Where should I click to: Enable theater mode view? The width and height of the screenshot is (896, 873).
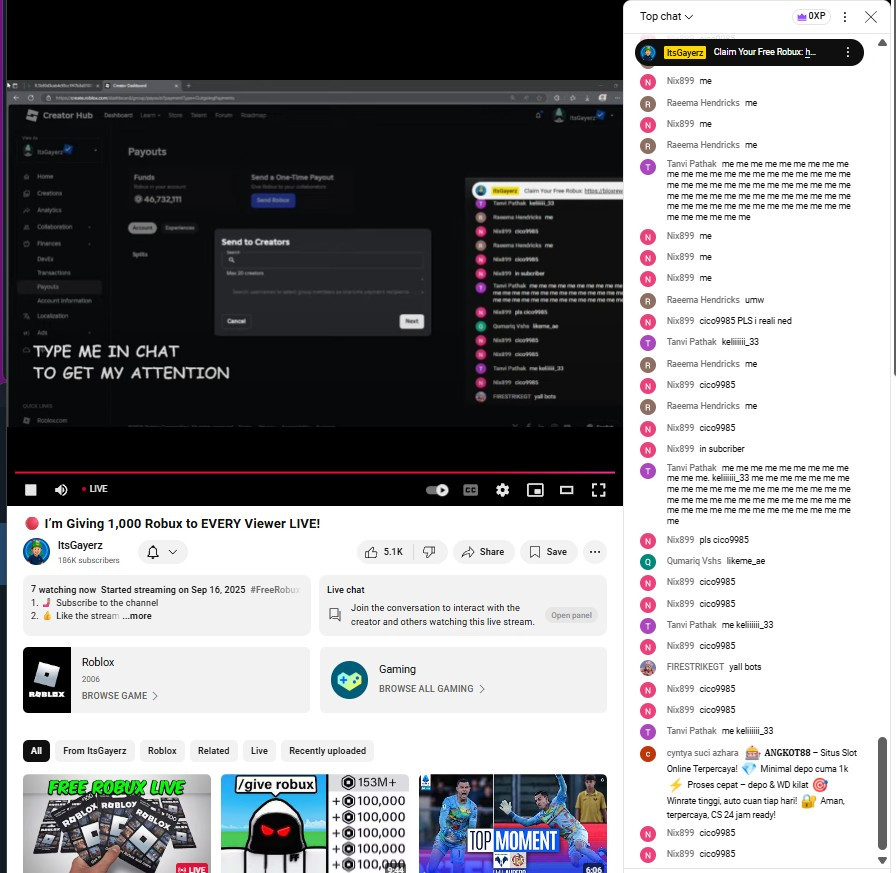click(566, 490)
